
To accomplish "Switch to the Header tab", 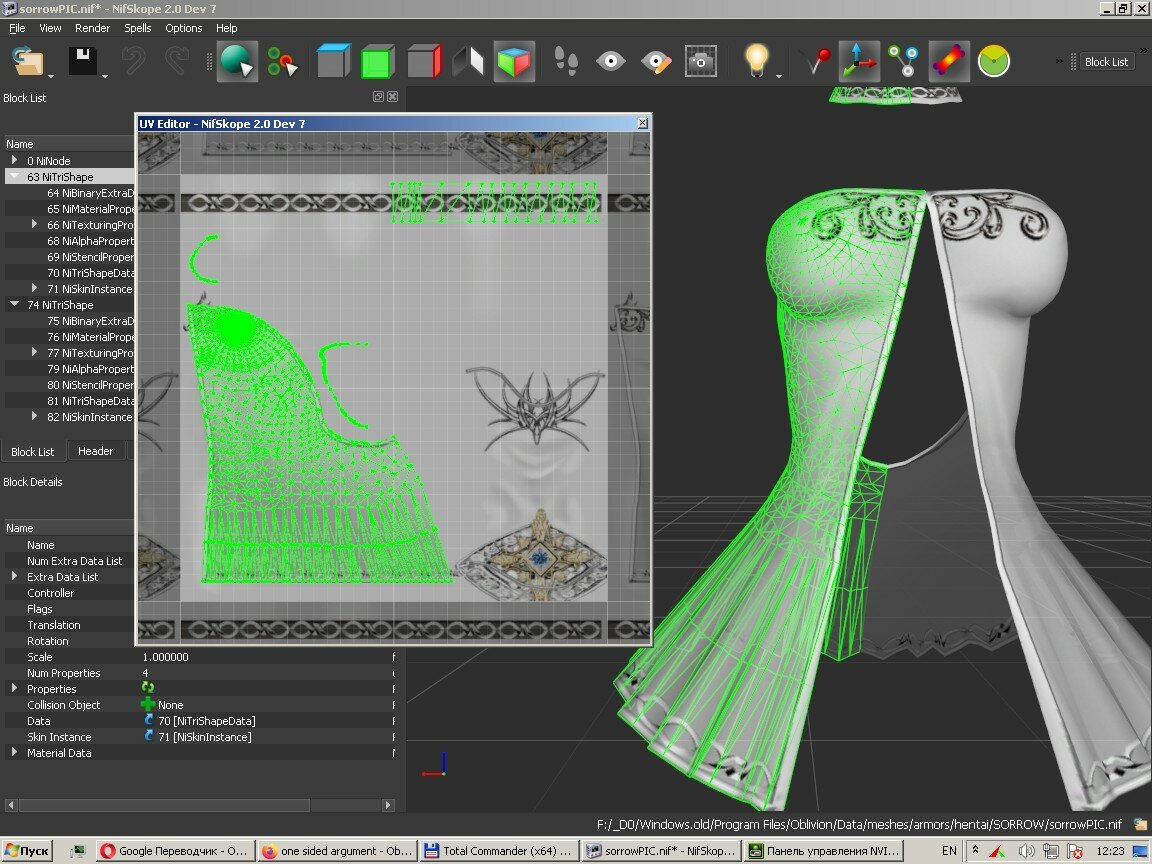I will click(x=96, y=451).
